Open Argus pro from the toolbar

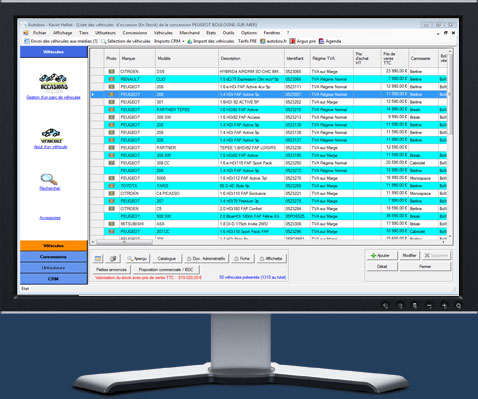(x=302, y=41)
